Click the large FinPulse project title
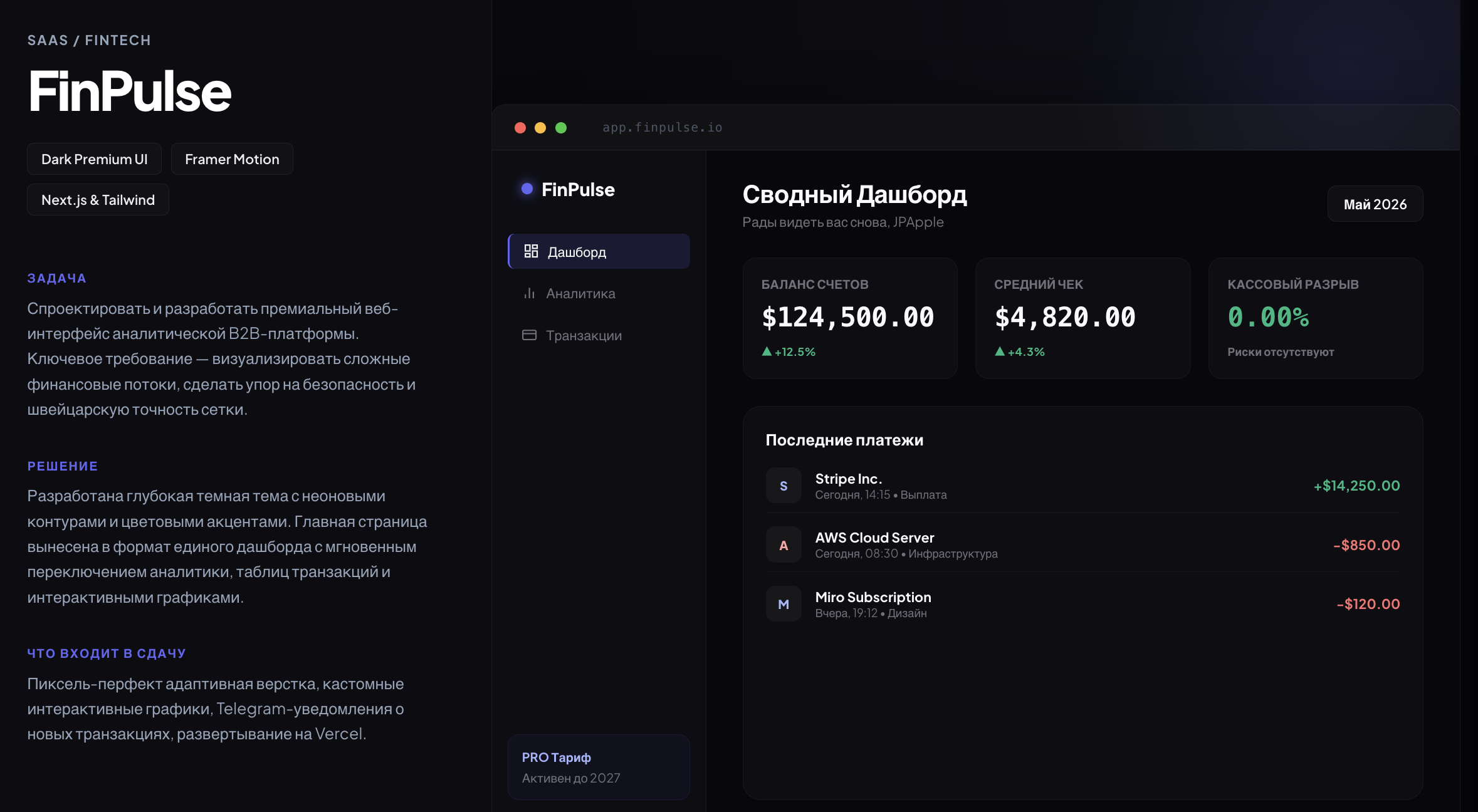This screenshot has height=812, width=1478. 130,91
